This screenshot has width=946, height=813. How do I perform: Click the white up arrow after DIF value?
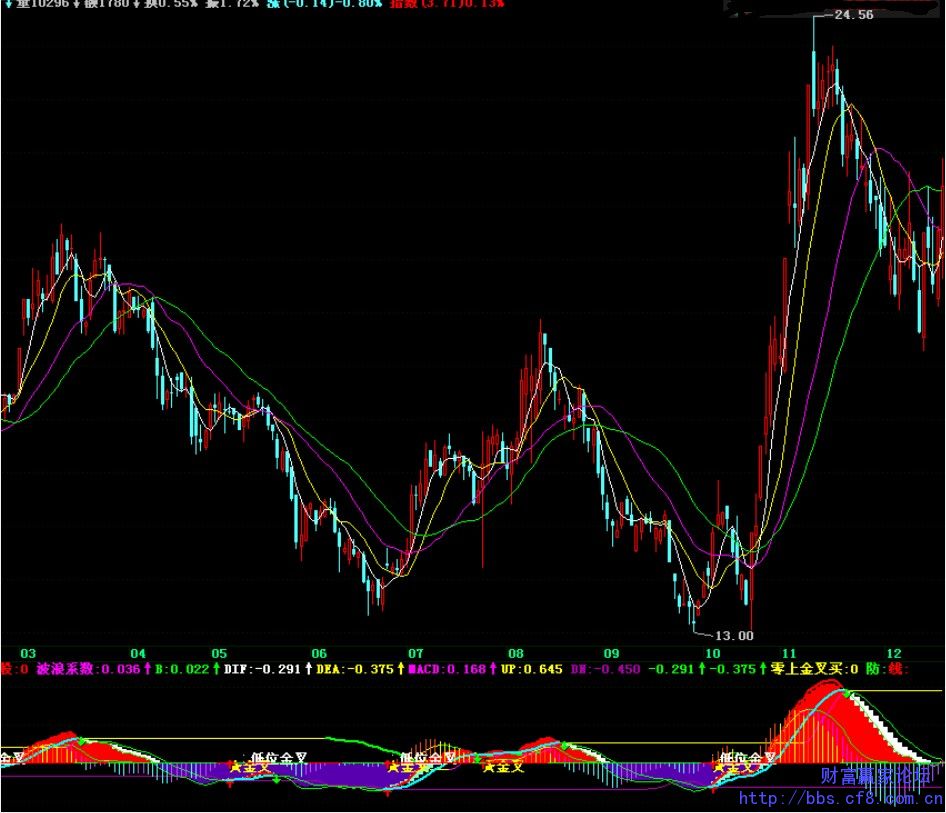pos(308,668)
